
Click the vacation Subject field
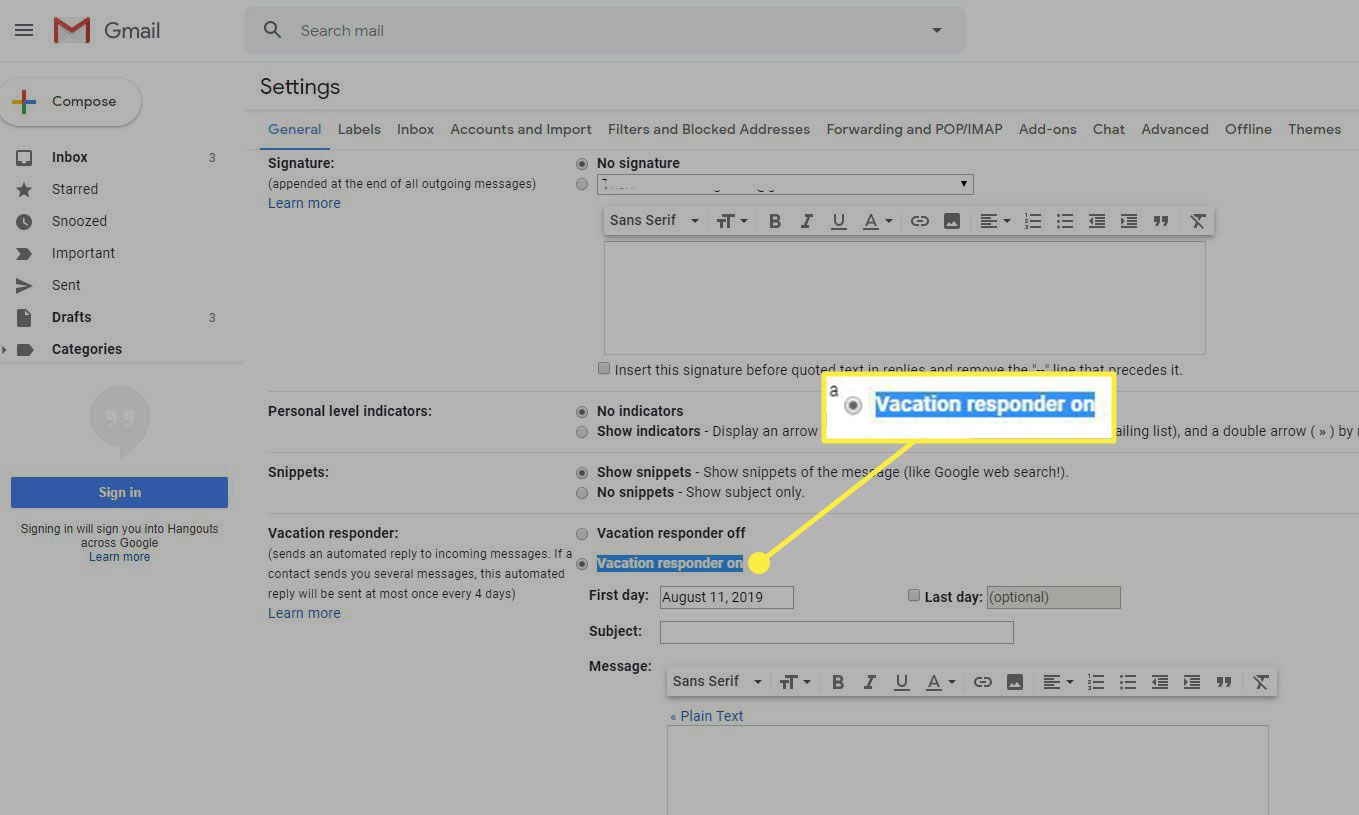837,632
